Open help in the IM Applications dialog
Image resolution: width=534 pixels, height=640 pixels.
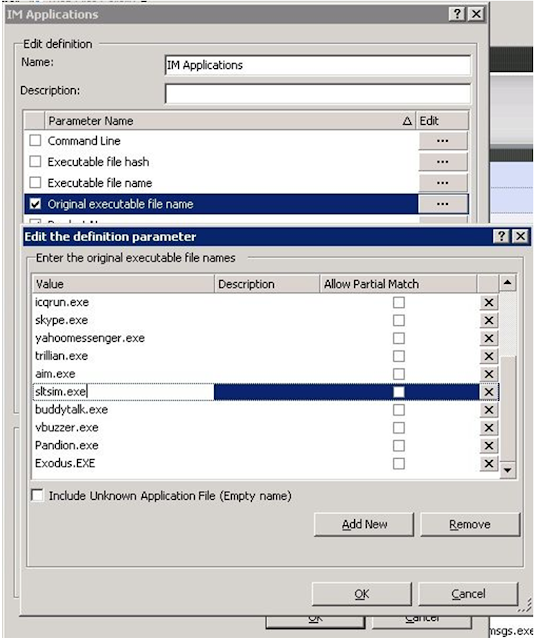(457, 14)
